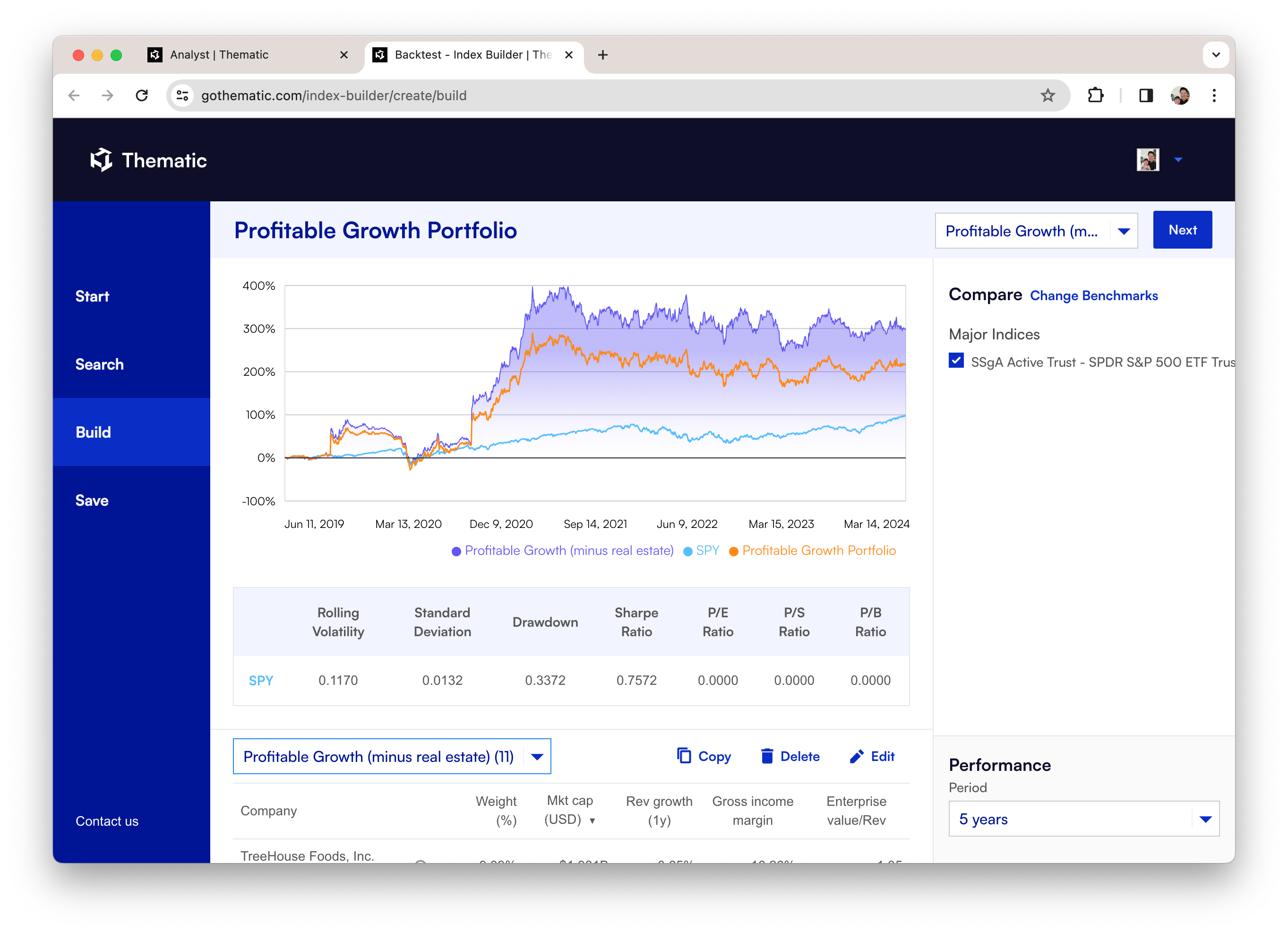
Task: Click the Rolling Volatility column header
Action: pos(338,622)
